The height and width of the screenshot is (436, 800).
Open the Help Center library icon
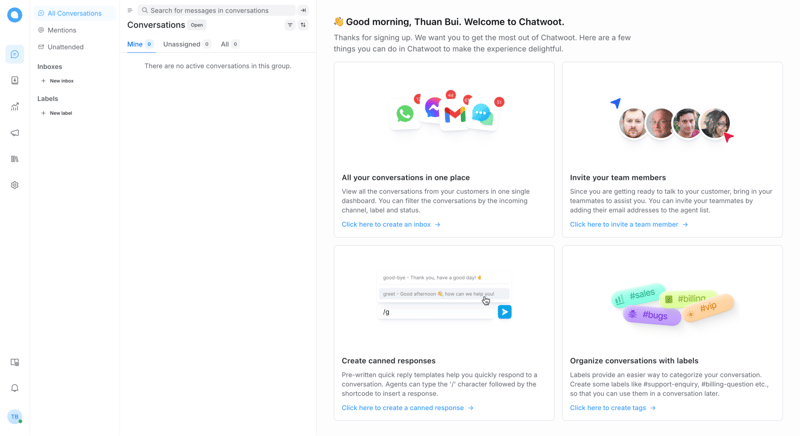pyautogui.click(x=15, y=159)
